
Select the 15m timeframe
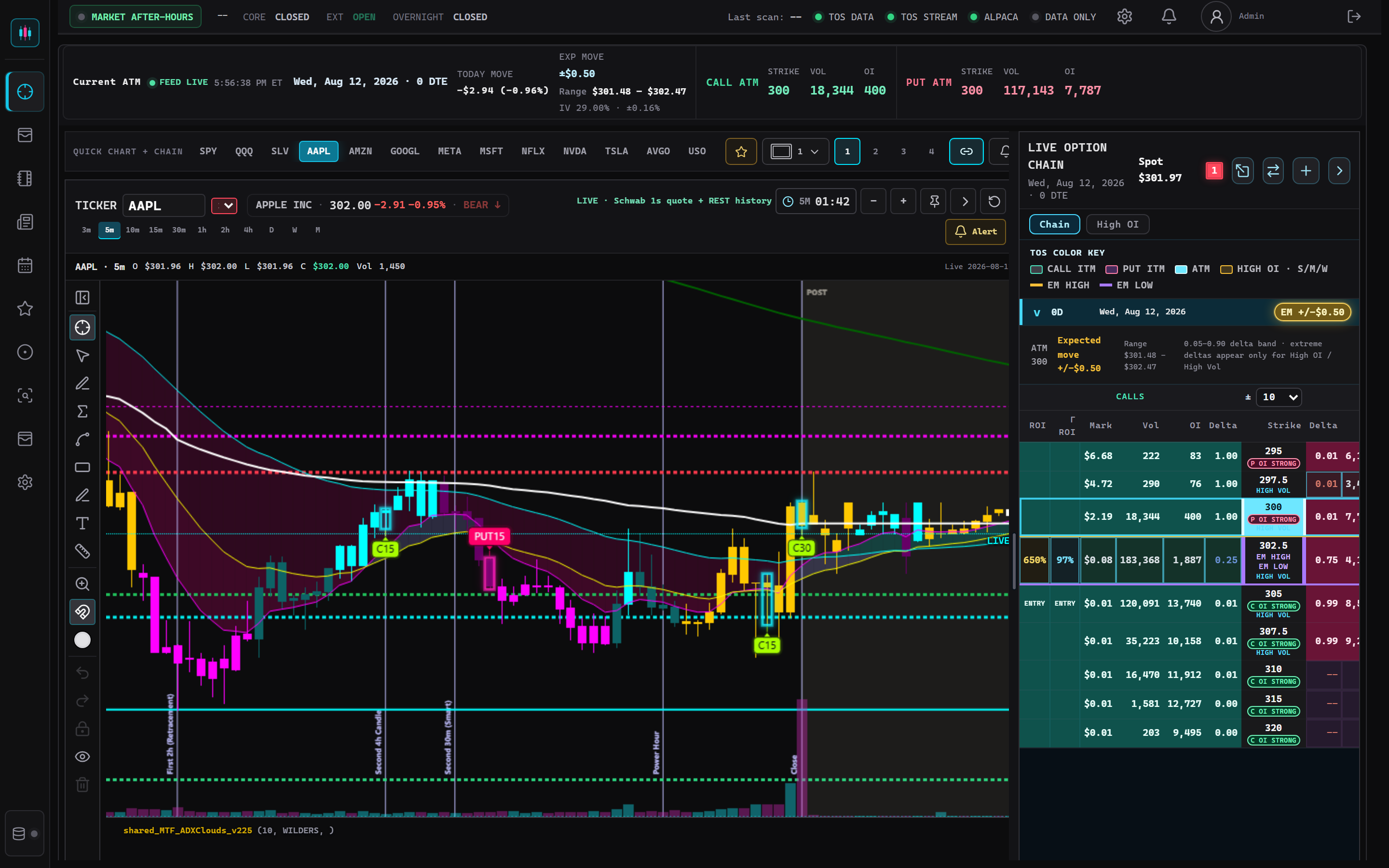(x=156, y=230)
